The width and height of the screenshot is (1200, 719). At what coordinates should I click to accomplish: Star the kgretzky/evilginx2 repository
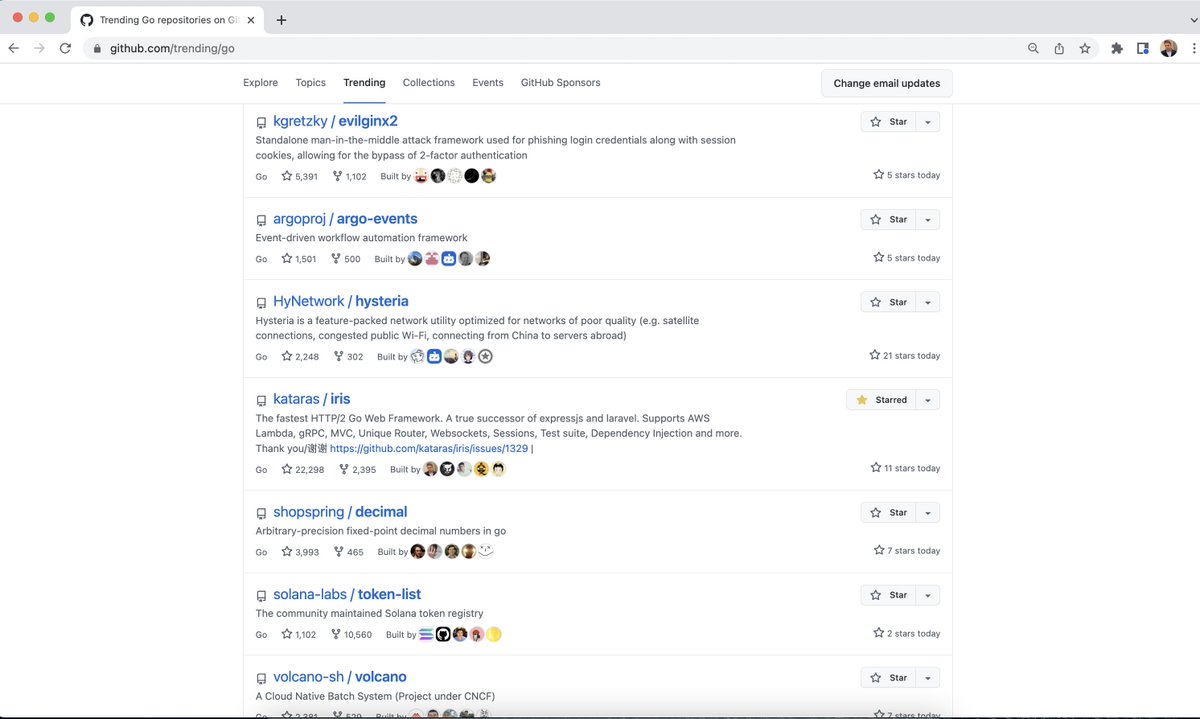(888, 122)
